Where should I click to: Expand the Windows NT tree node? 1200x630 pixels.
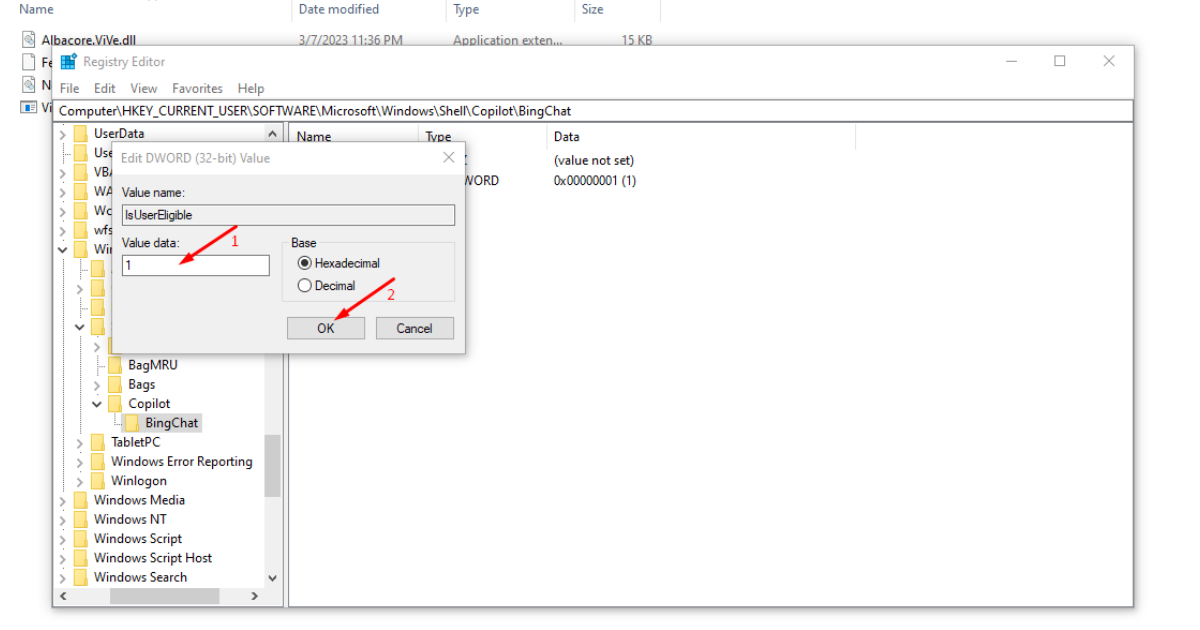pos(63,520)
